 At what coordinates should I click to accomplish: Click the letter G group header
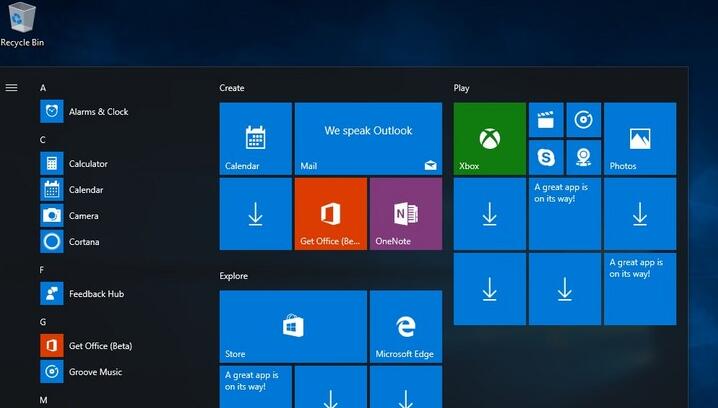[43, 322]
